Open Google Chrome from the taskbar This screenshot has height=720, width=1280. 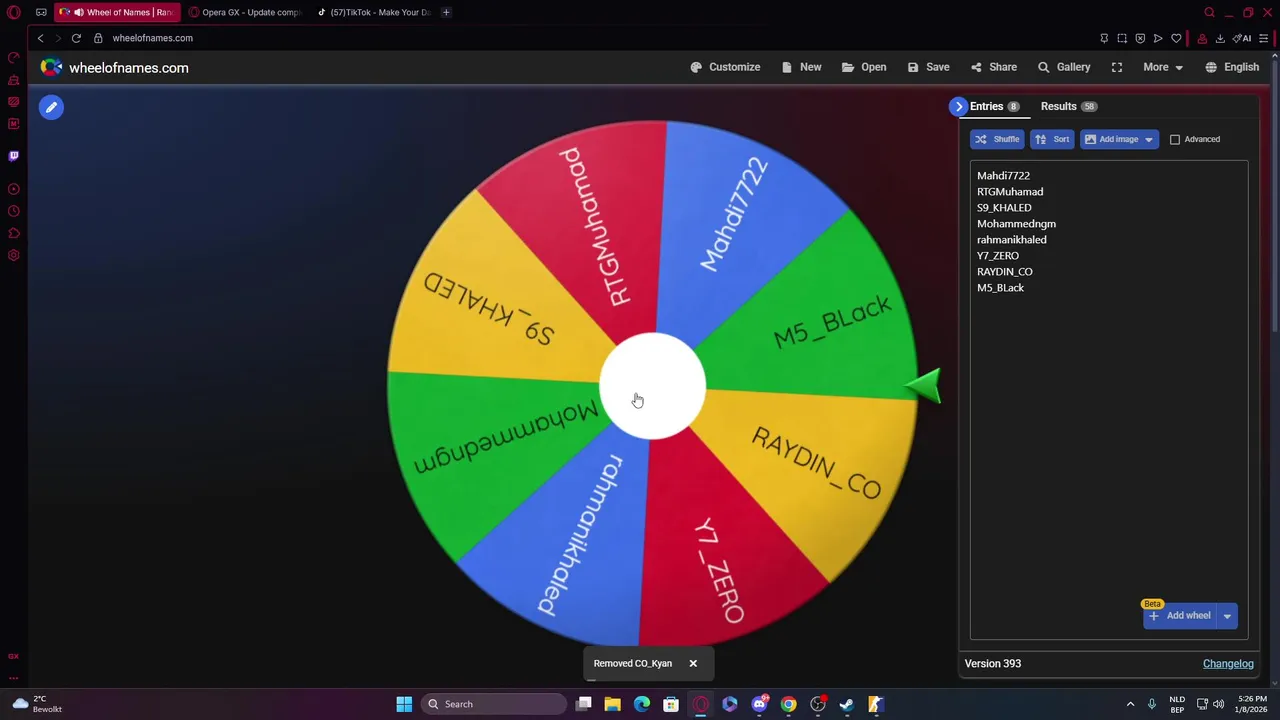click(788, 704)
